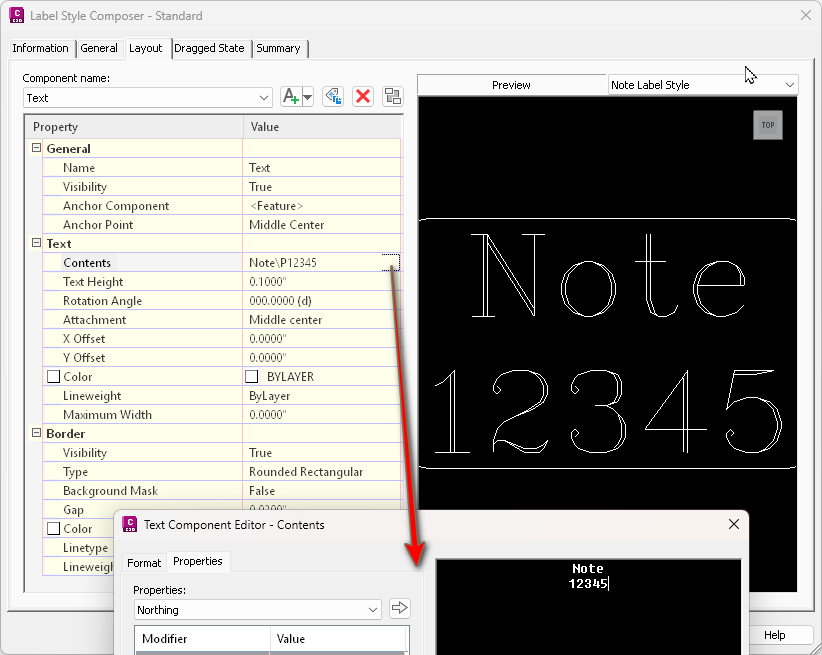Click the Type value Rounded Rectangular
Image resolution: width=822 pixels, height=655 pixels.
click(322, 472)
